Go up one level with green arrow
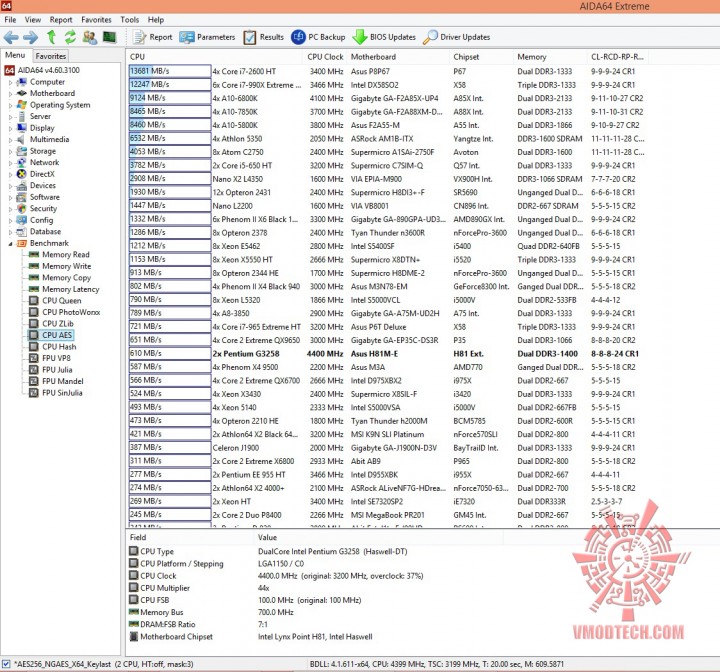Screen dimensions: 720x672 (x=51, y=37)
